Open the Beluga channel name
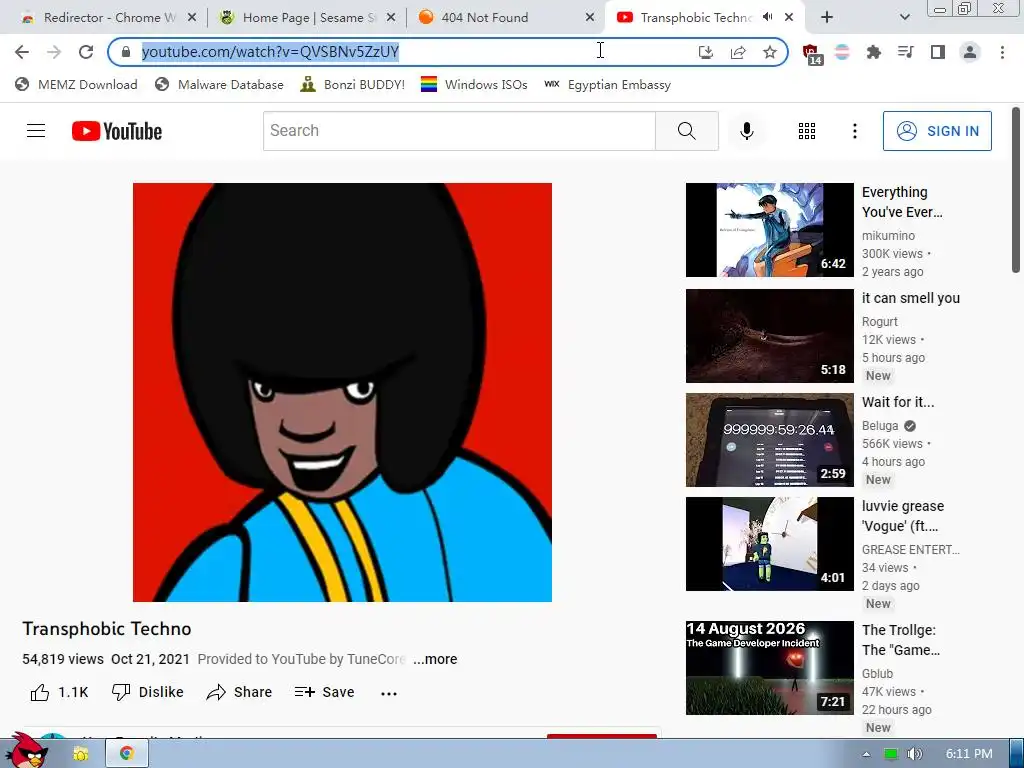Viewport: 1024px width, 768px height. click(x=880, y=426)
